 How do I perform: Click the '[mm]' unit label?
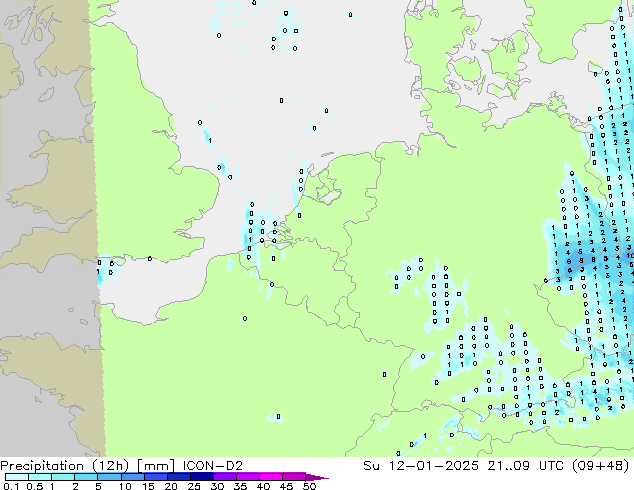(156, 466)
